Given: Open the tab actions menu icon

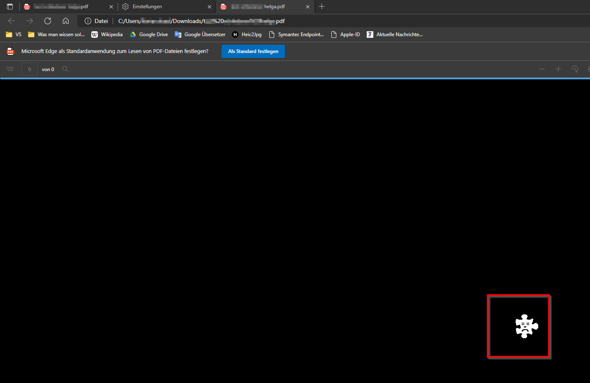Looking at the screenshot, I should 10,6.
